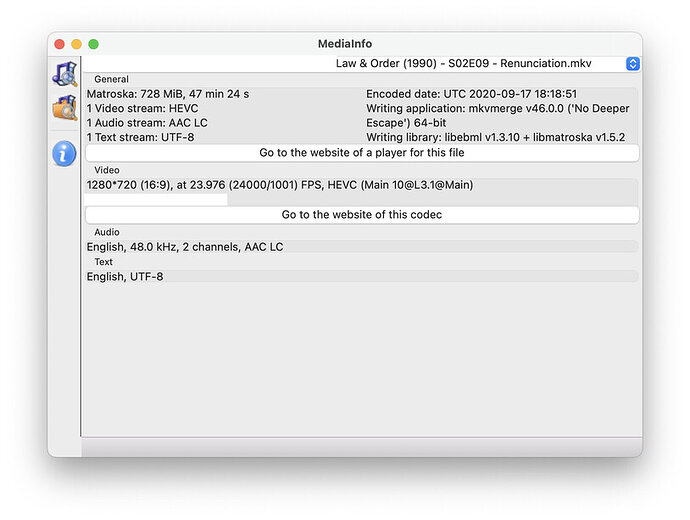Click Go to the website of this codec
Screen dimensions: 690x520
pos(362,215)
